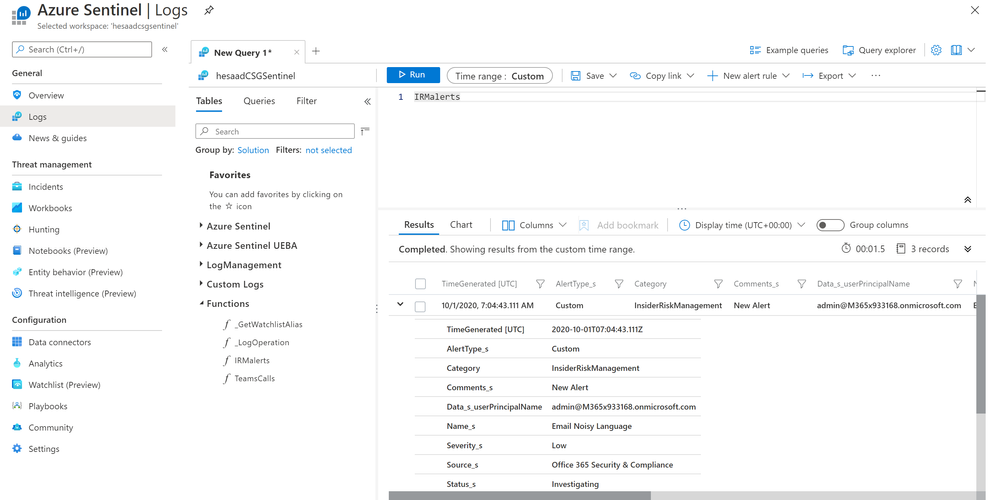Open Query explorer
Viewport: 999px width, 500px height.
[x=879, y=50]
